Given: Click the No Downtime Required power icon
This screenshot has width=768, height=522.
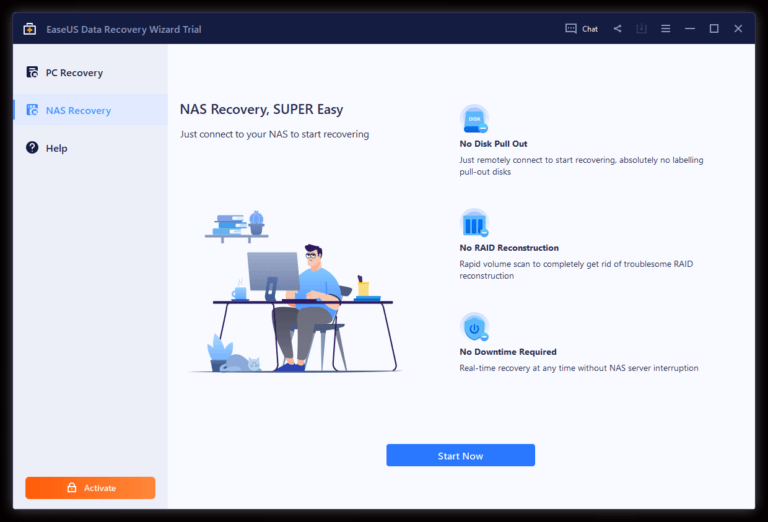Looking at the screenshot, I should (x=474, y=327).
